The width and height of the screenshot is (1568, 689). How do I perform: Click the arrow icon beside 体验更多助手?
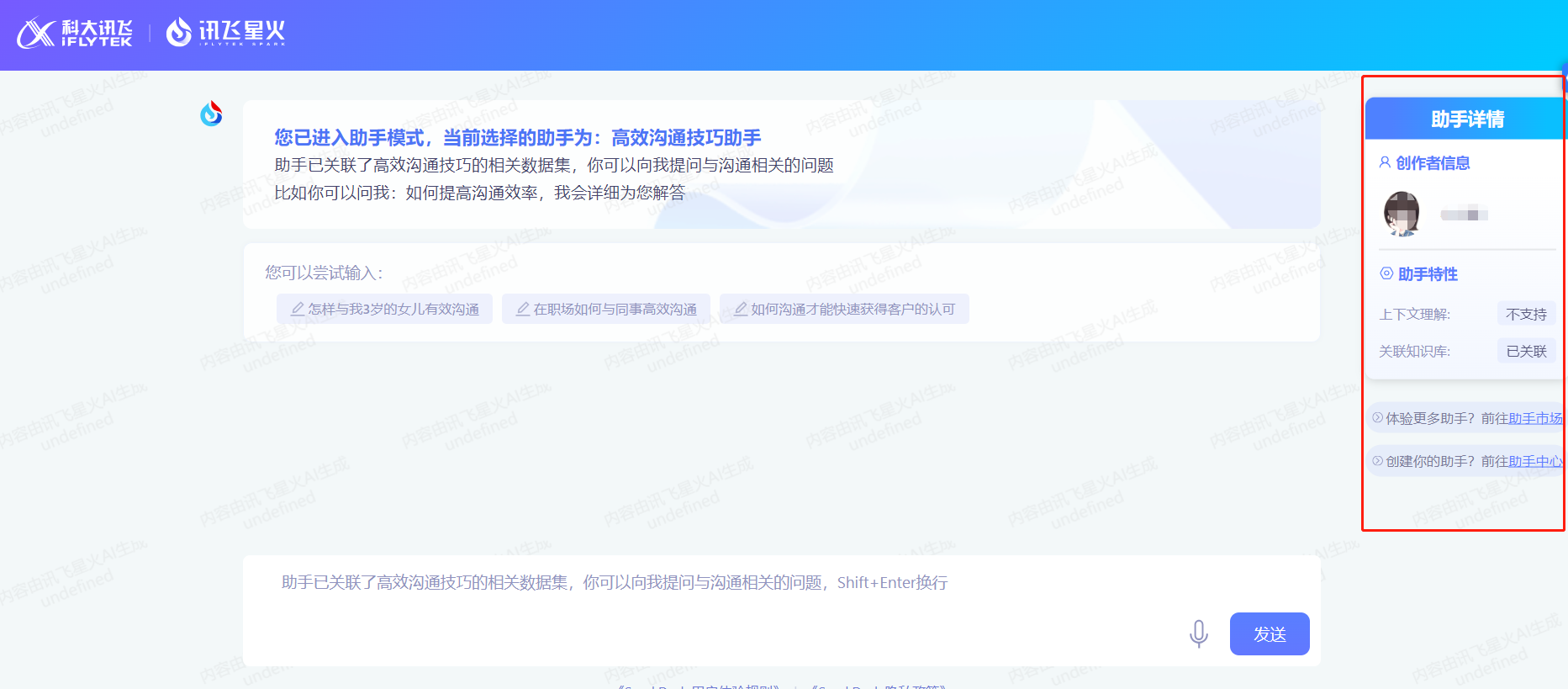pyautogui.click(x=1377, y=417)
